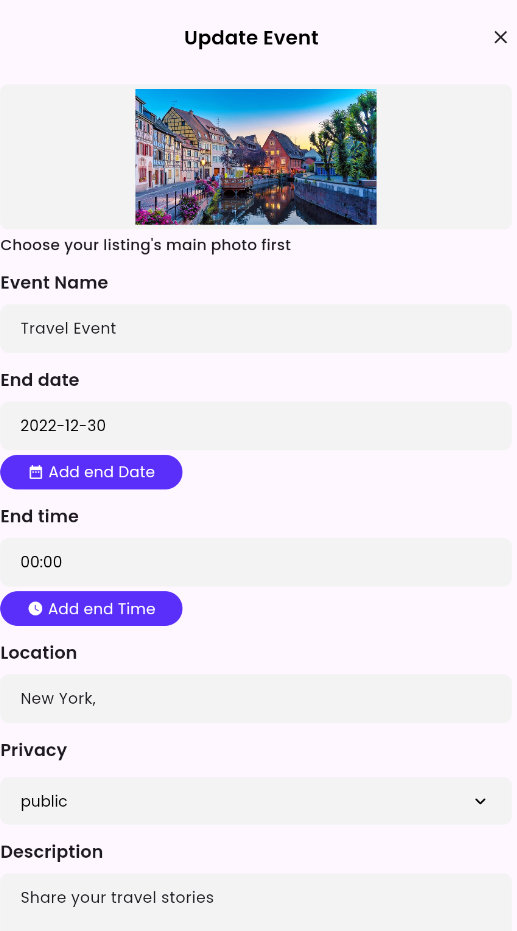
Task: Close the Update Event dialog
Action: (x=500, y=37)
